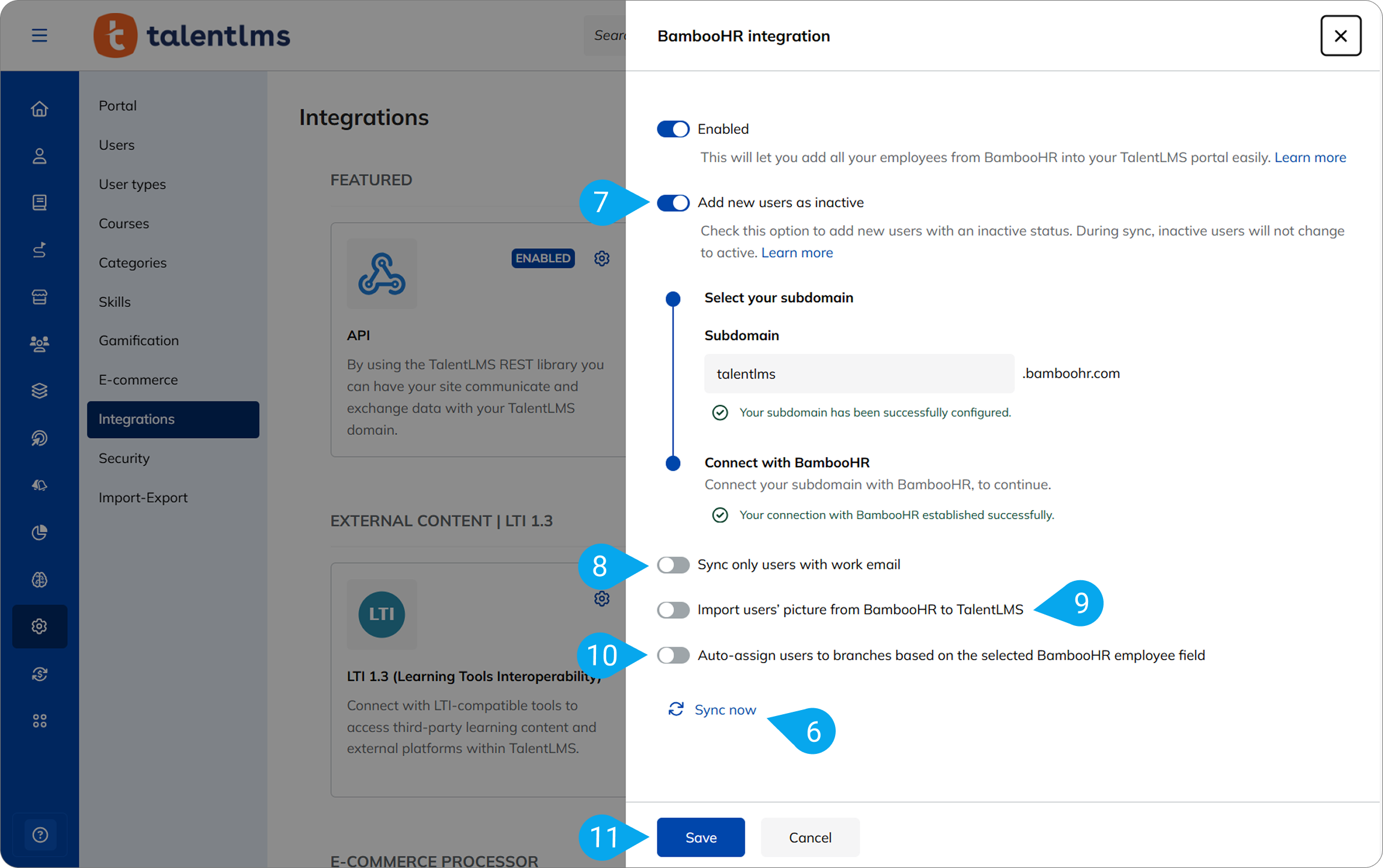This screenshot has height=868, width=1383.
Task: Enable Auto-assign users to branches toggle
Action: (673, 655)
